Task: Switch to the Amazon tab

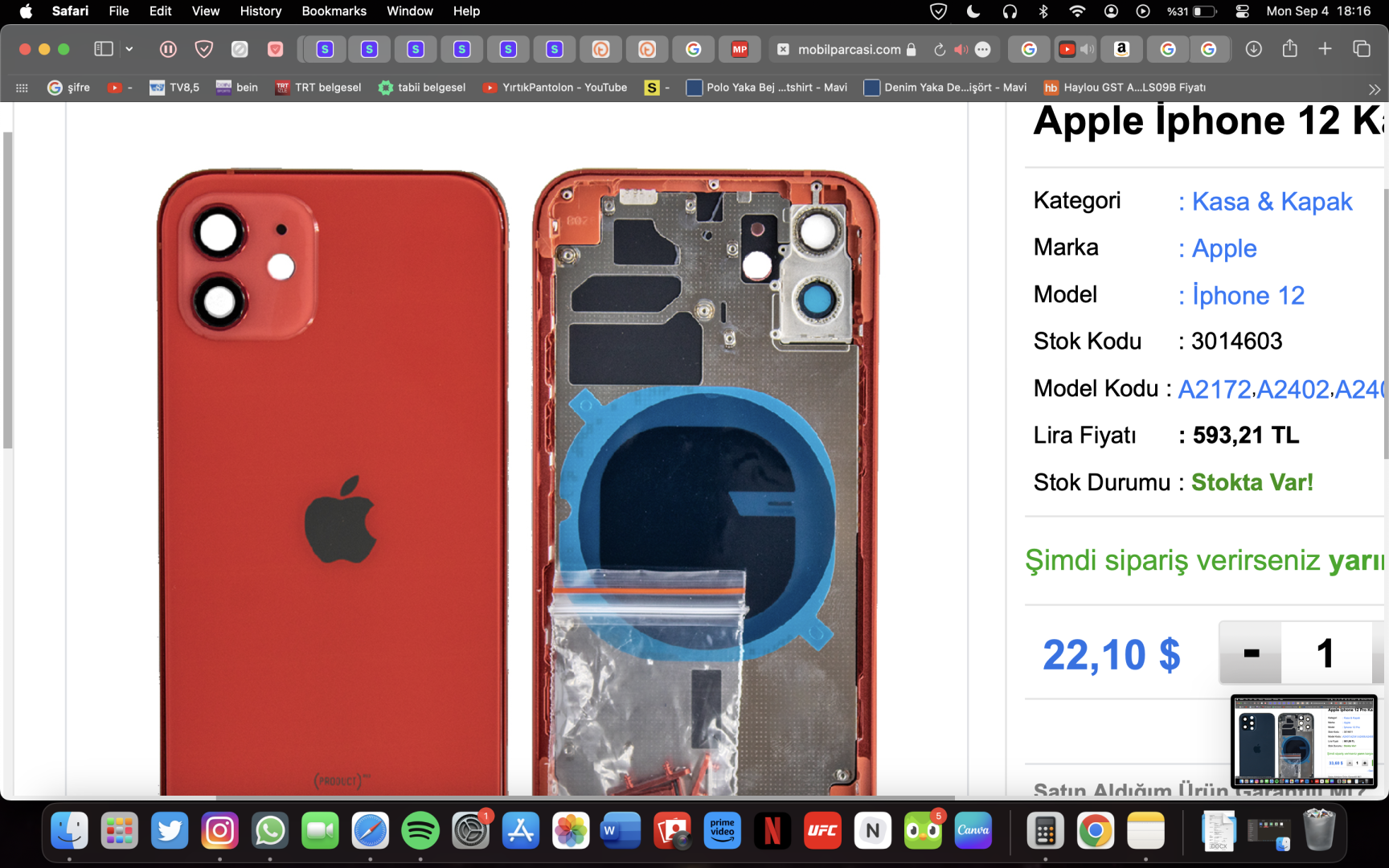Action: click(x=1121, y=50)
